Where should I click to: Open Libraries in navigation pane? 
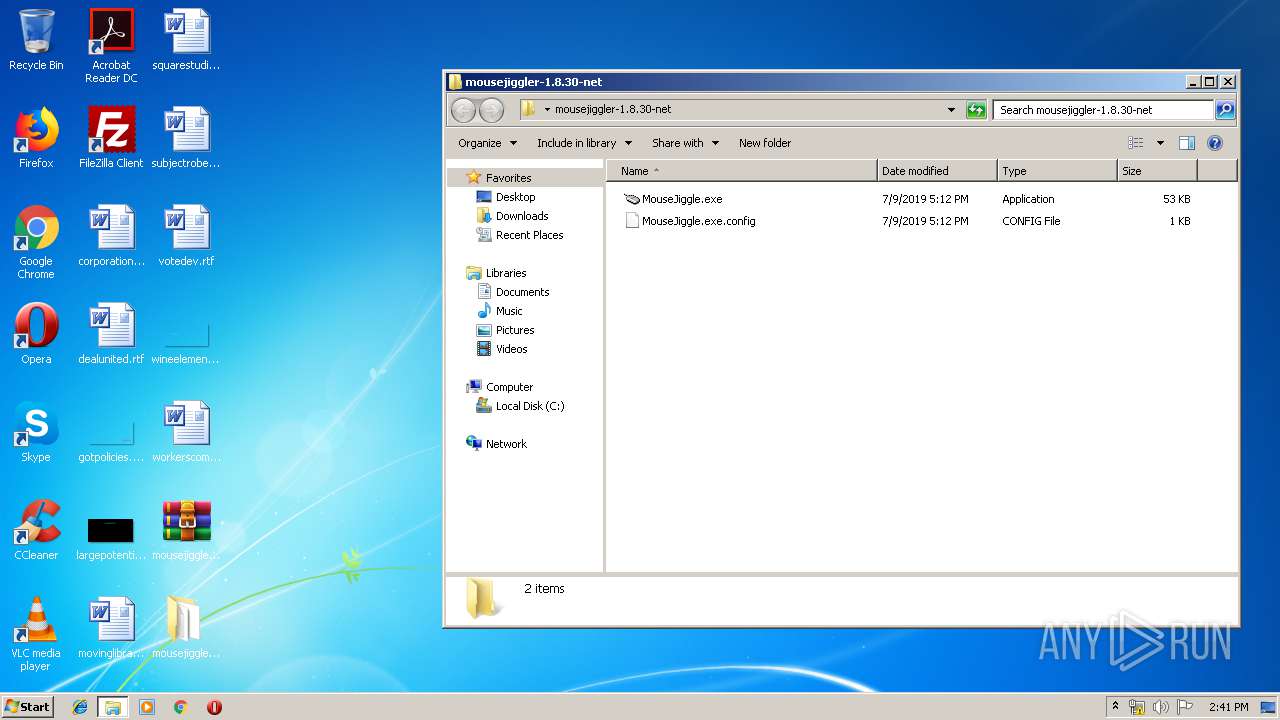point(506,273)
